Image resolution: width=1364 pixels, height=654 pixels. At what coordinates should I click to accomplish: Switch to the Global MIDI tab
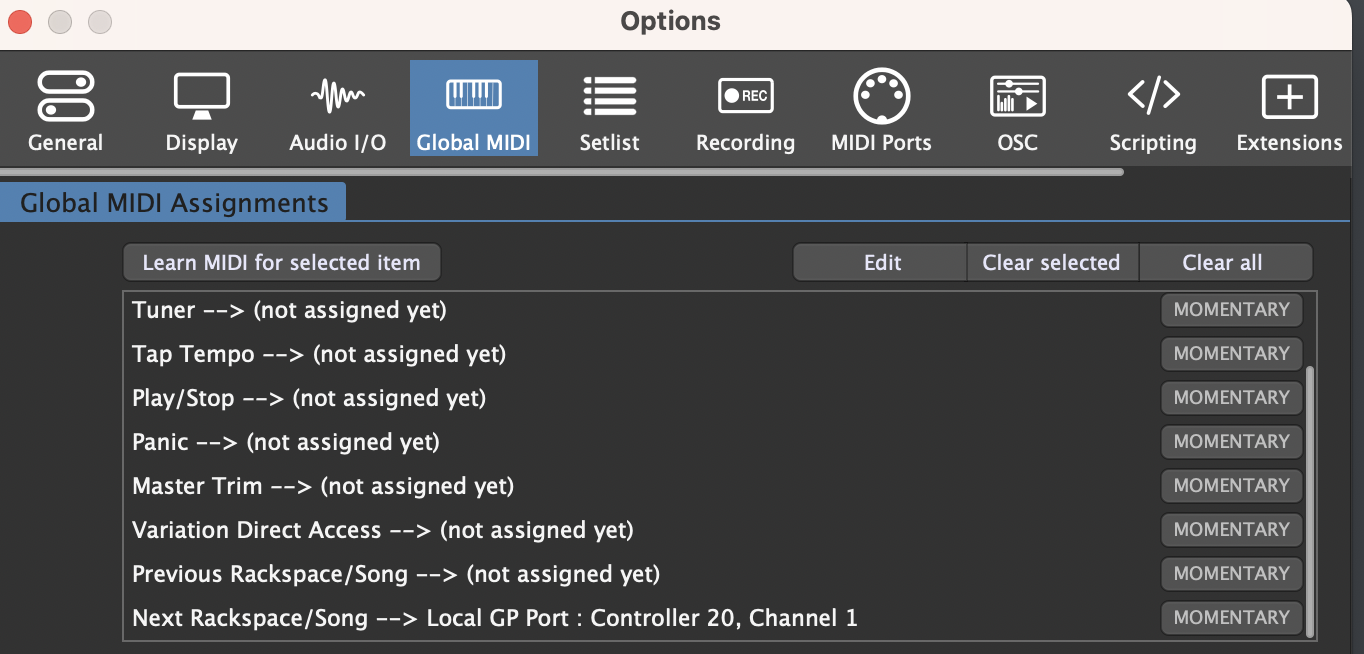point(474,108)
